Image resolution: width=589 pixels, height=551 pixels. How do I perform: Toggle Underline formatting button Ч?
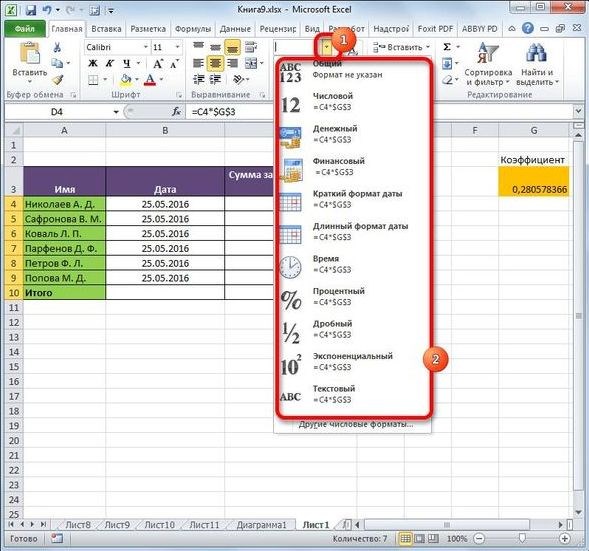[x=127, y=63]
